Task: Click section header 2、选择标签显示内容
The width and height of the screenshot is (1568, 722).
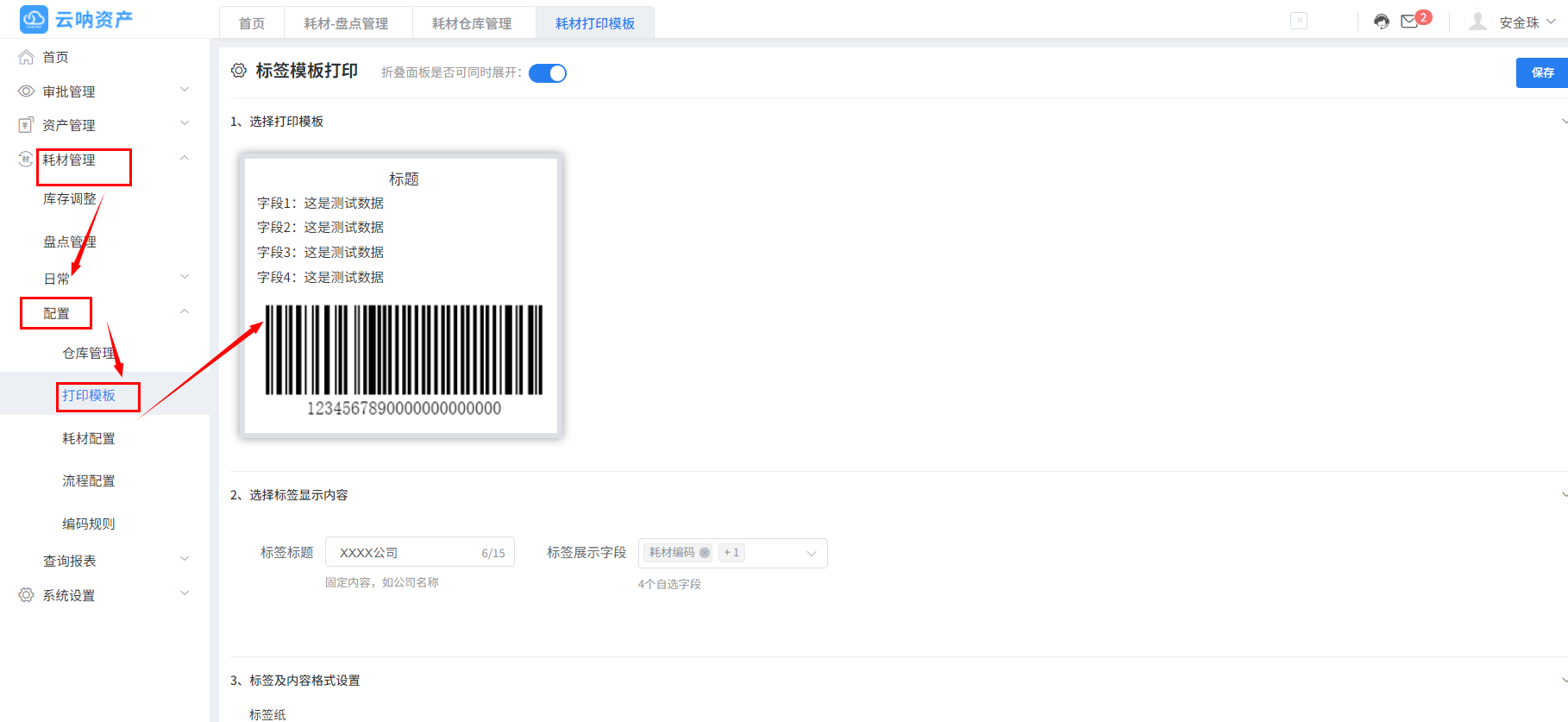Action: 289,495
